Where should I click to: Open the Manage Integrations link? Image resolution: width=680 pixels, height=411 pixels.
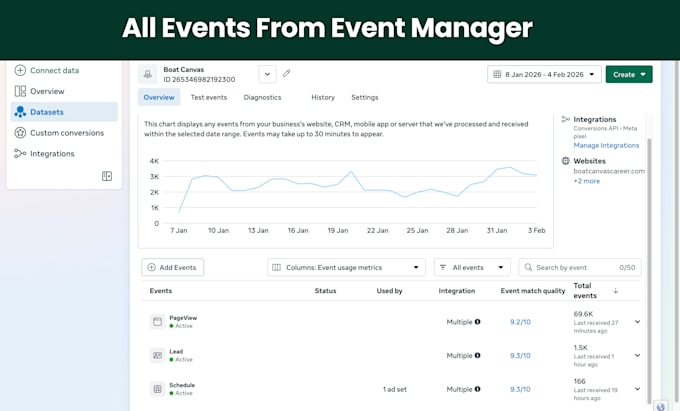coord(606,145)
